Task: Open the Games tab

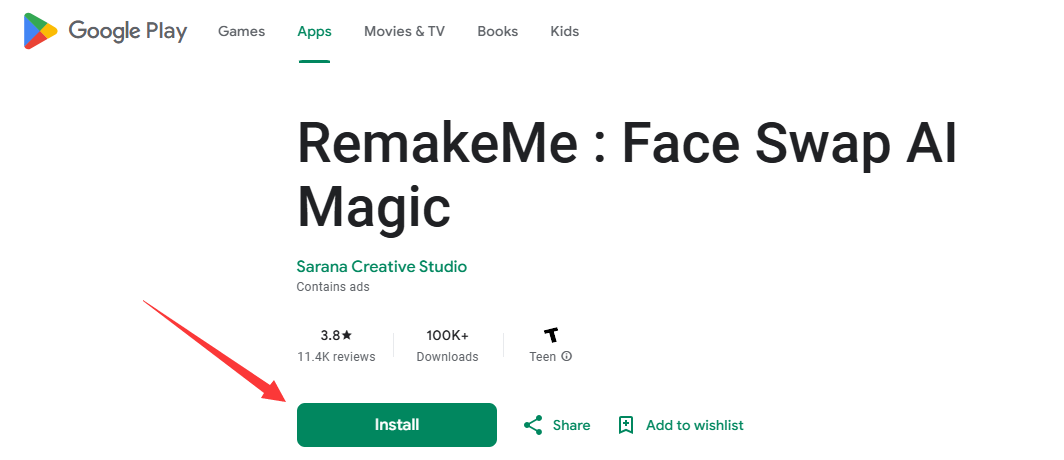Action: 242,31
